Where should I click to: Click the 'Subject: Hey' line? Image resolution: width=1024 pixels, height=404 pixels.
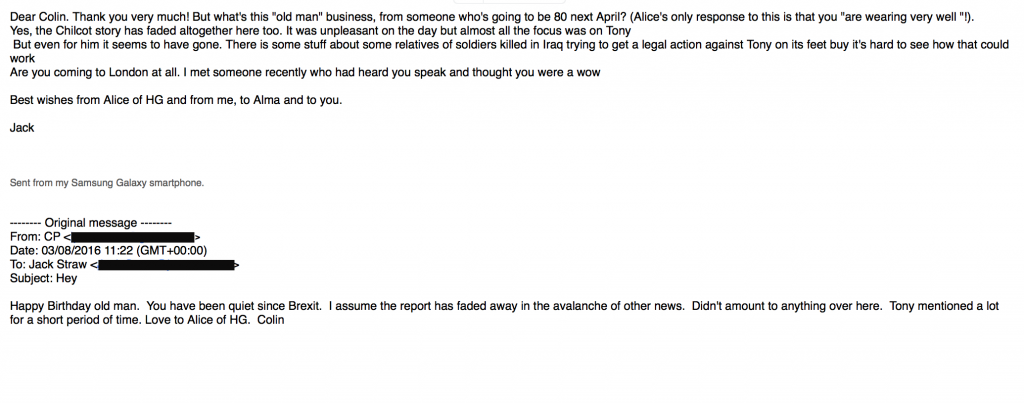(43, 279)
